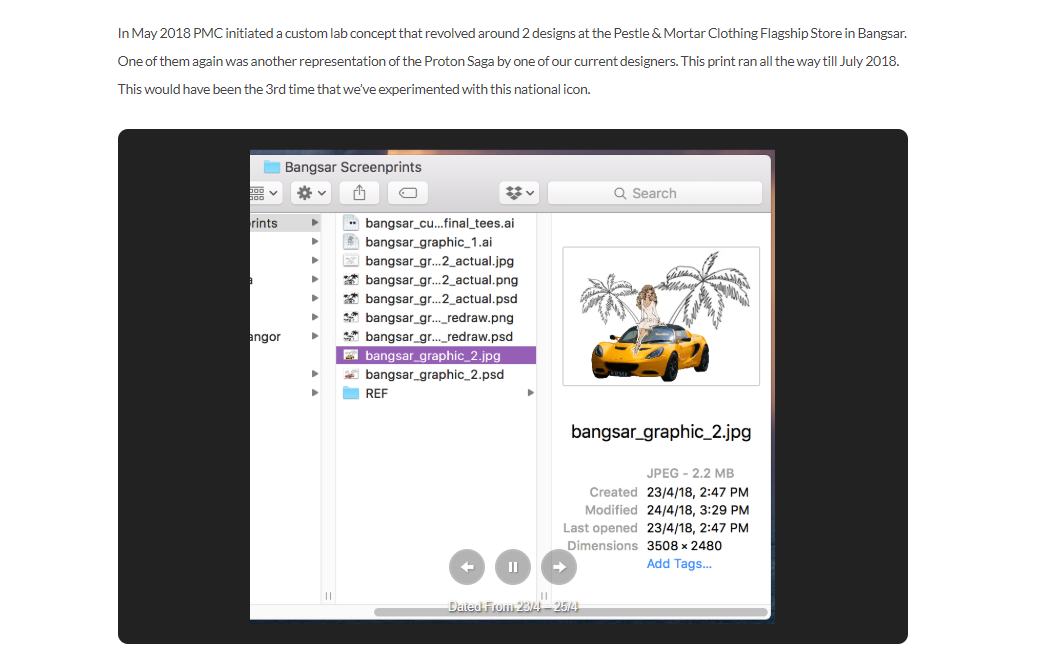Expand the REF folder arrow
The width and height of the screenshot is (1048, 670).
[x=531, y=393]
